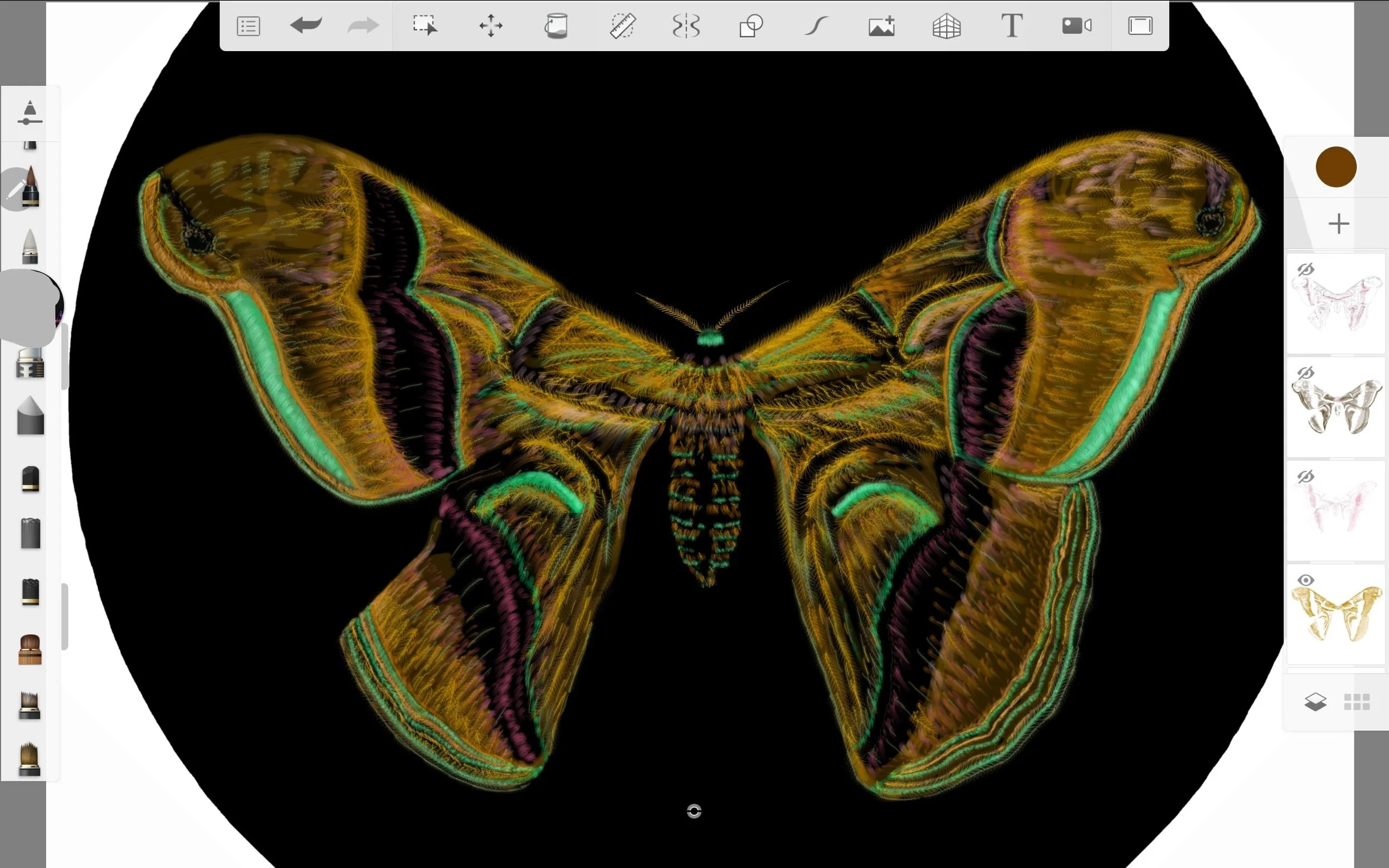1389x868 pixels.
Task: Choose the dark gray flat brush
Action: (x=31, y=533)
